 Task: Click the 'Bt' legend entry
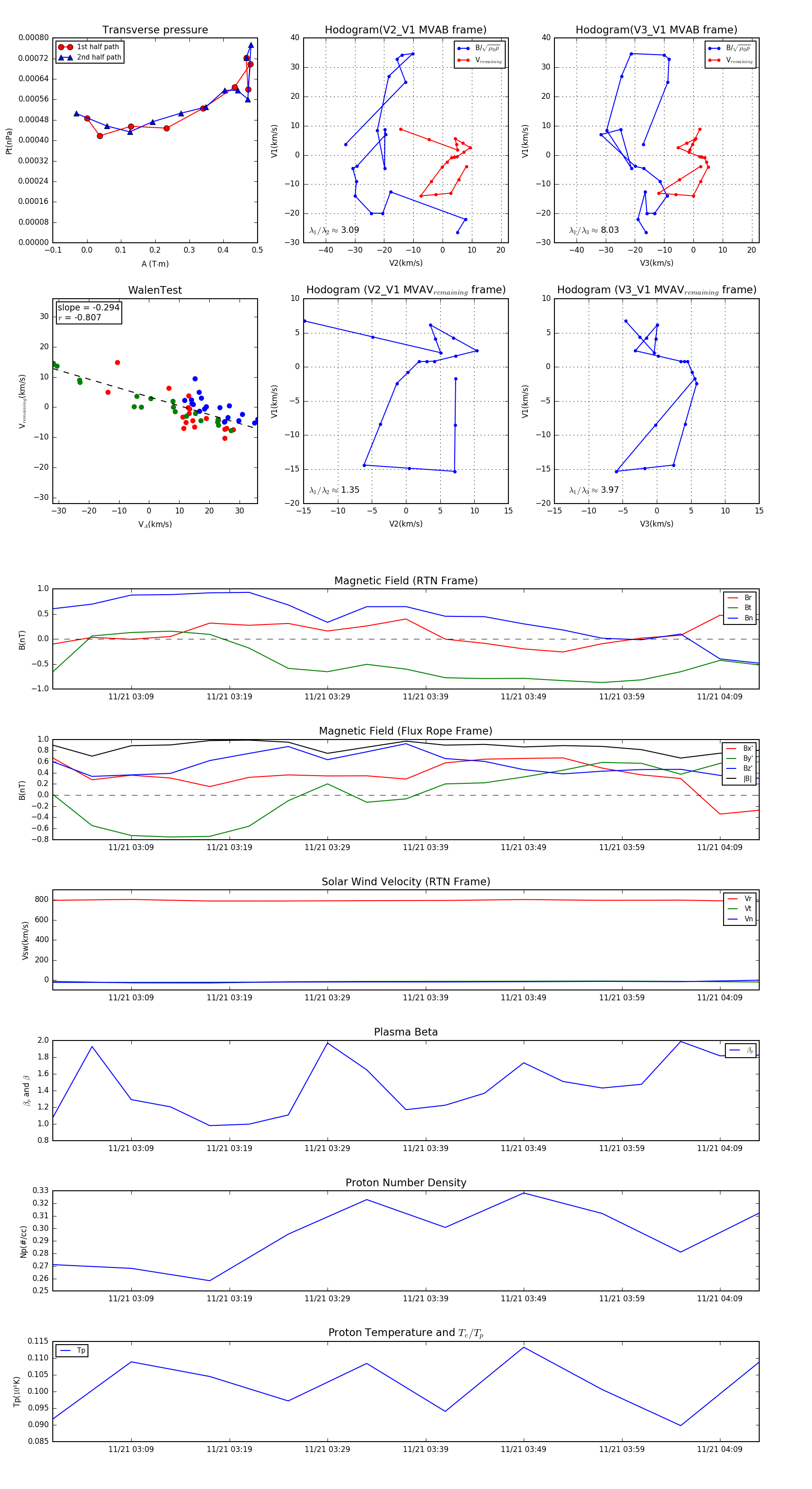pos(740,607)
